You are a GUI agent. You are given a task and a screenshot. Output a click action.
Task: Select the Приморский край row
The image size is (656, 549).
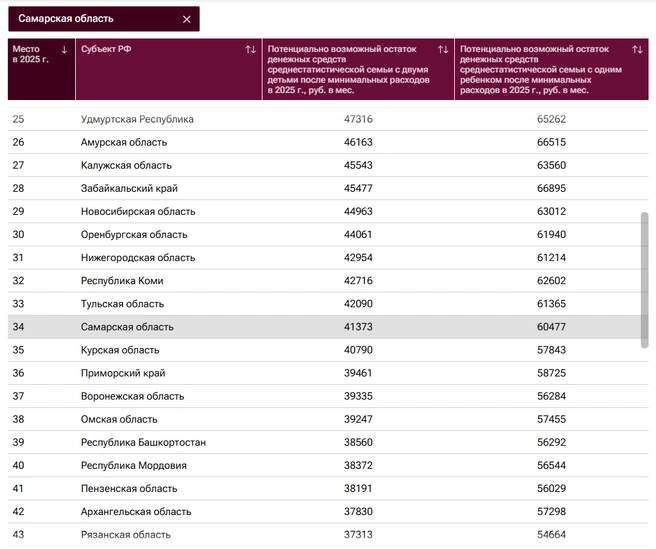point(328,373)
